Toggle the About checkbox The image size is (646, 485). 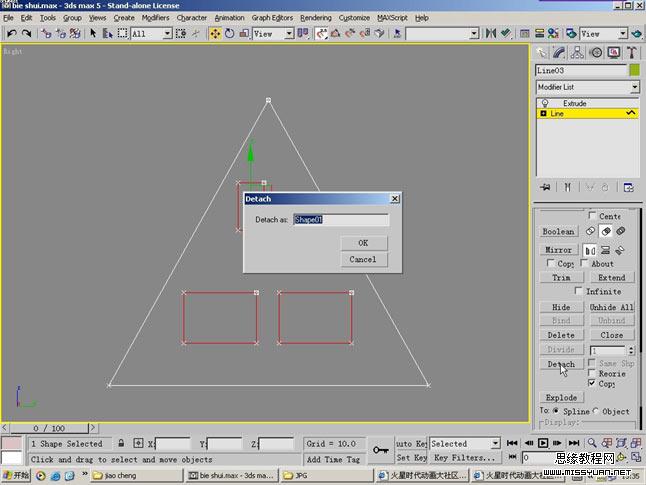(584, 262)
